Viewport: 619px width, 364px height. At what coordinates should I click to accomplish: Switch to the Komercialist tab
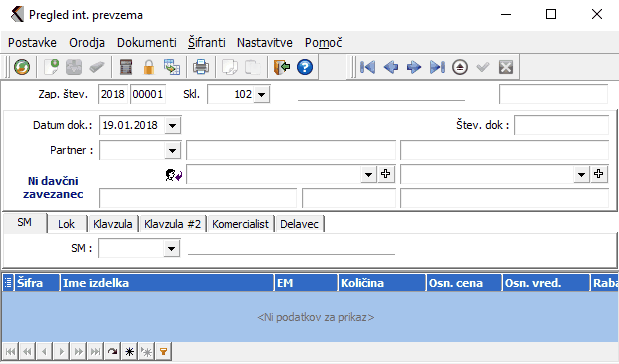240,224
